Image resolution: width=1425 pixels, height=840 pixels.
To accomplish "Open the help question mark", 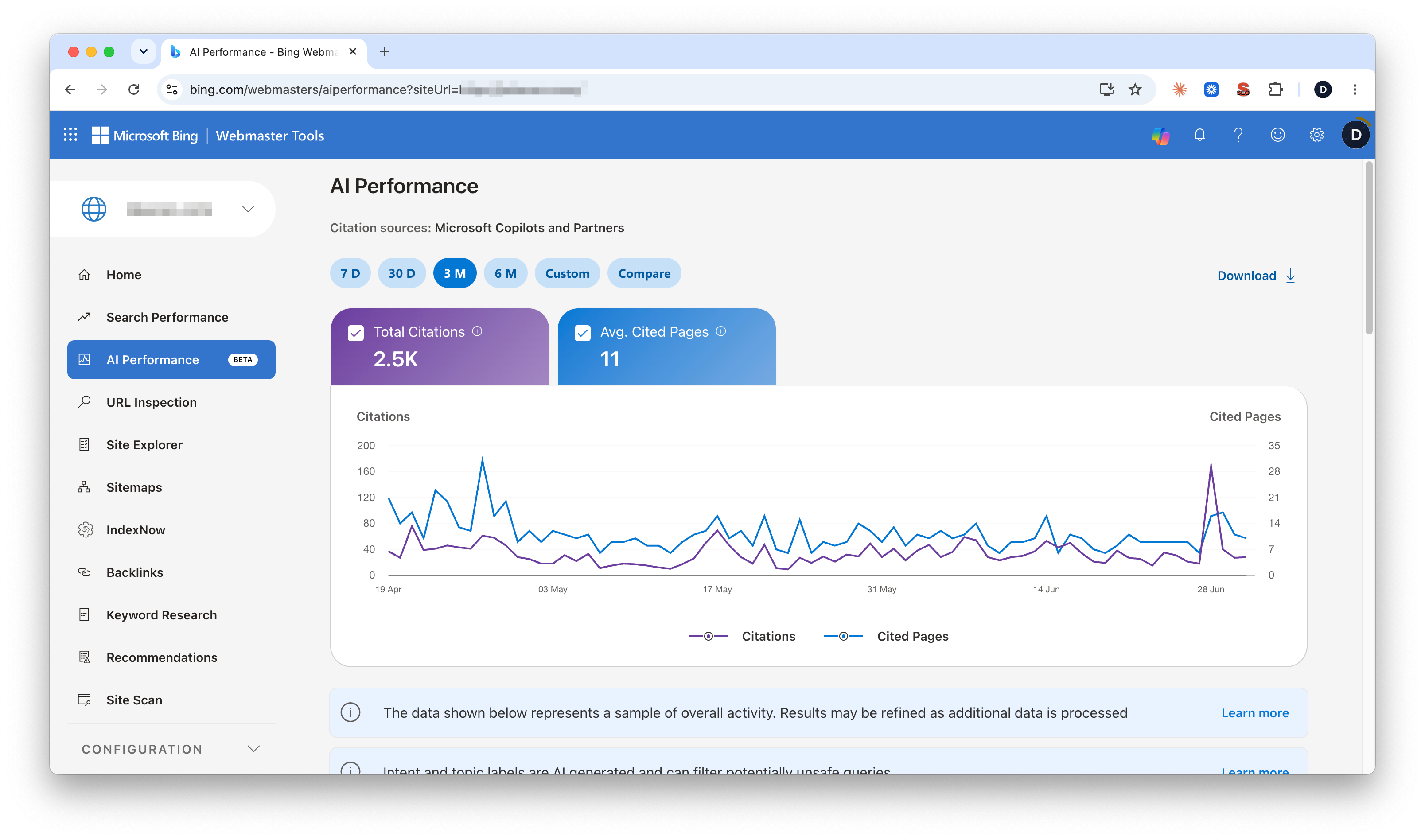I will click(1238, 135).
